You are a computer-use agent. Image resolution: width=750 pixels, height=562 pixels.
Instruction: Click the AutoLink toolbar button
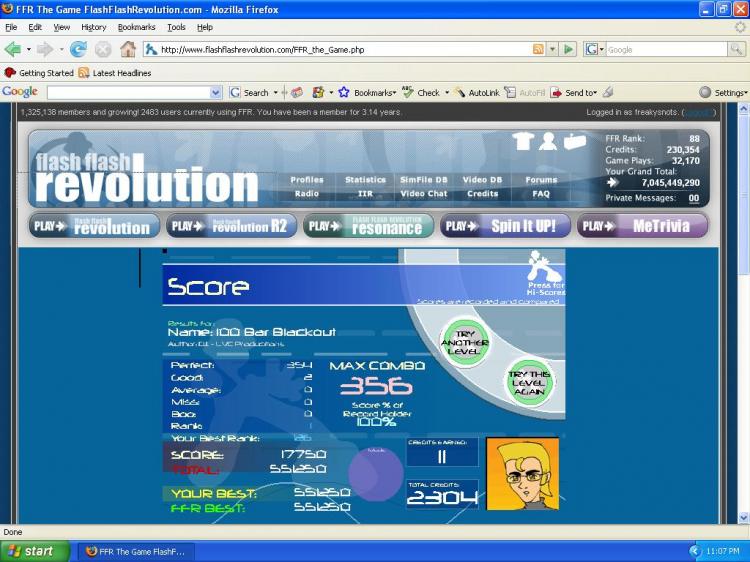(477, 93)
